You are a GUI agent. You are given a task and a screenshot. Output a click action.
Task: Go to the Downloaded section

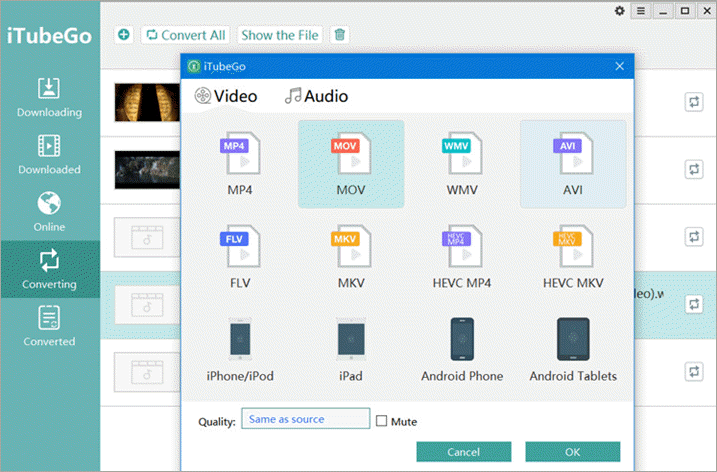(49, 155)
